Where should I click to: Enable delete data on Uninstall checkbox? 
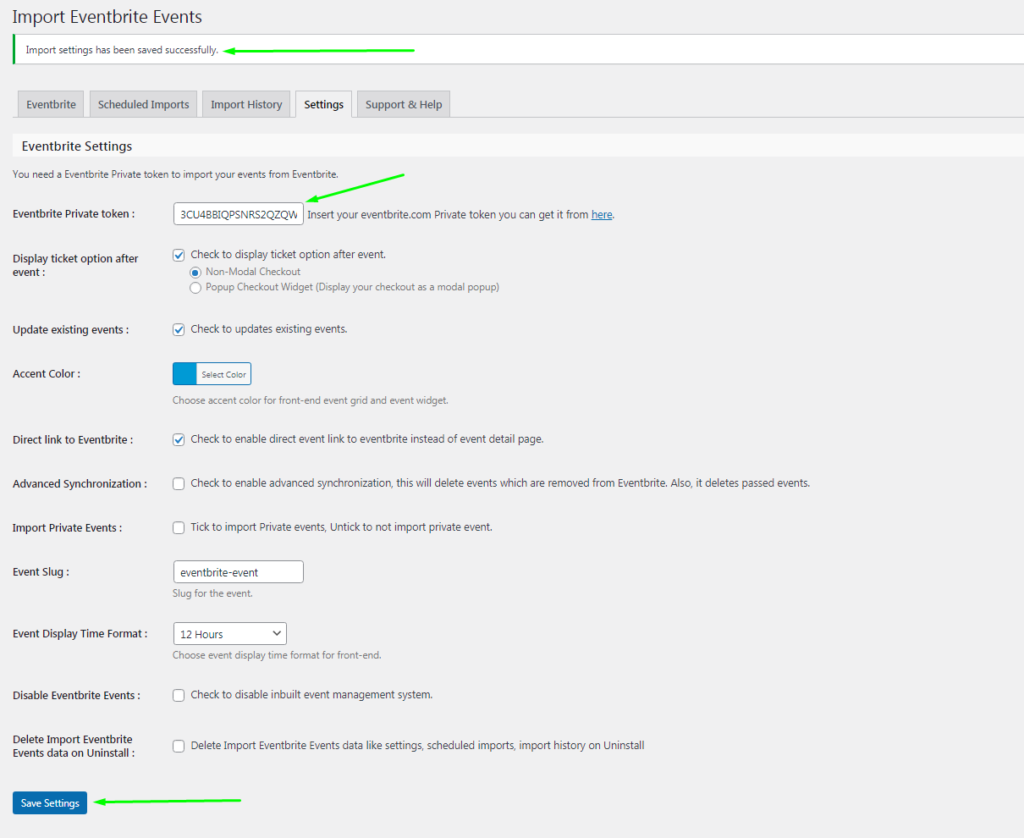coord(179,745)
